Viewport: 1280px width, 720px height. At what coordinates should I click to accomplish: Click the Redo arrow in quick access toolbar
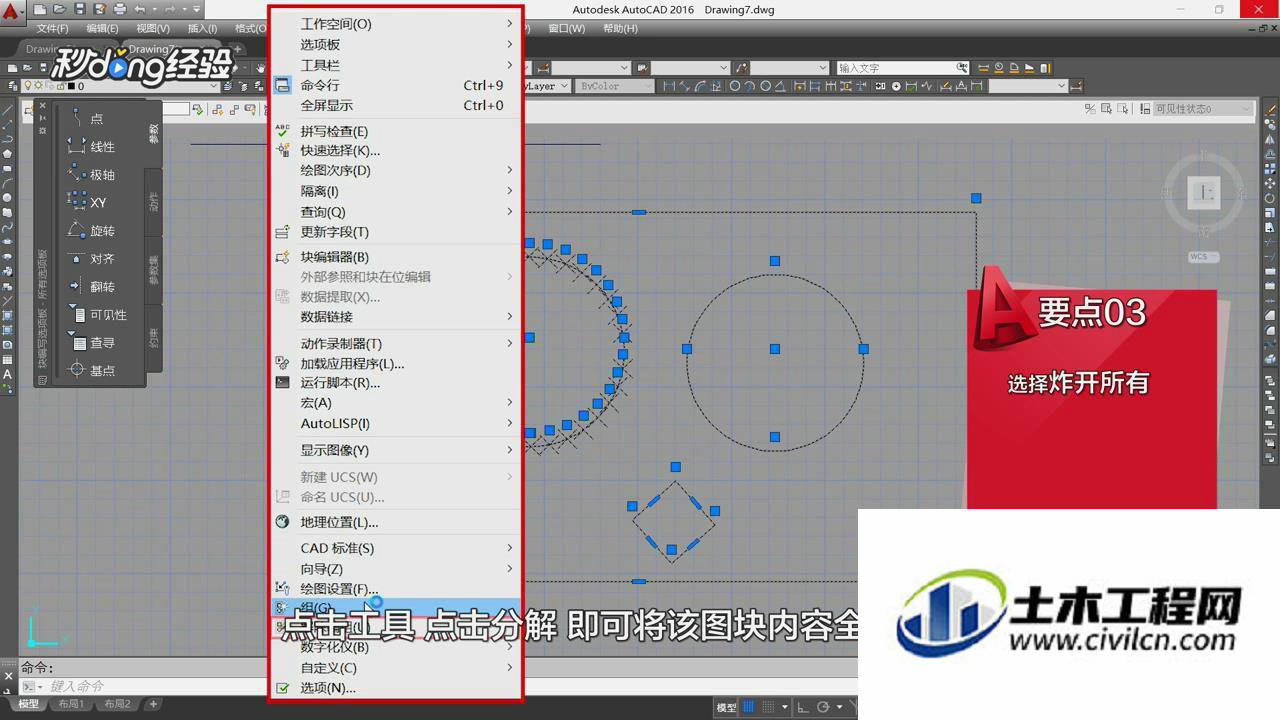click(170, 9)
